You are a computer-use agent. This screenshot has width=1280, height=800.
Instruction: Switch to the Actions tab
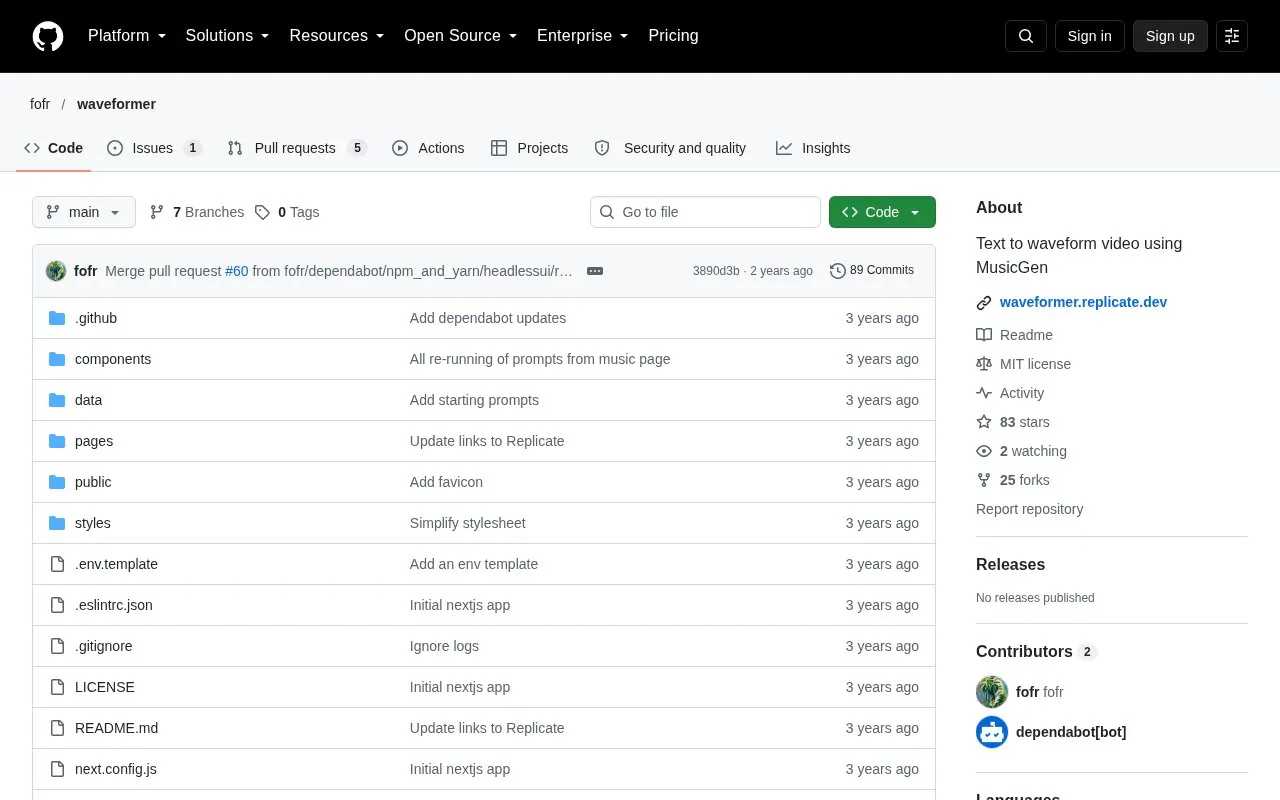428,148
